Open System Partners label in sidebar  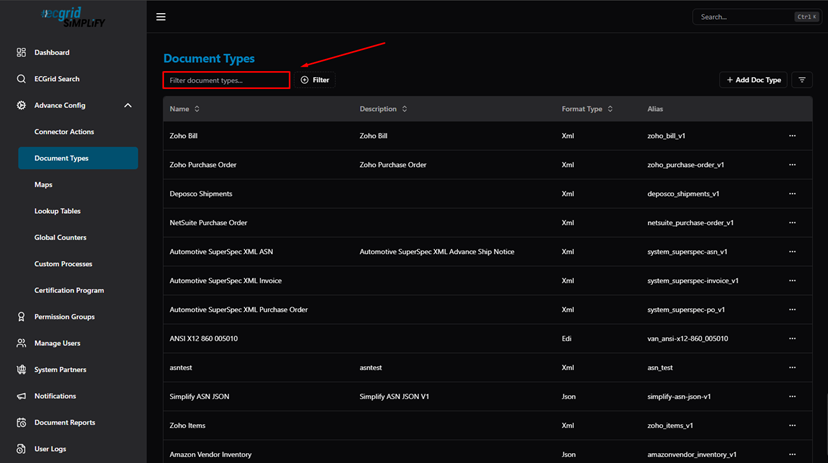tap(60, 370)
